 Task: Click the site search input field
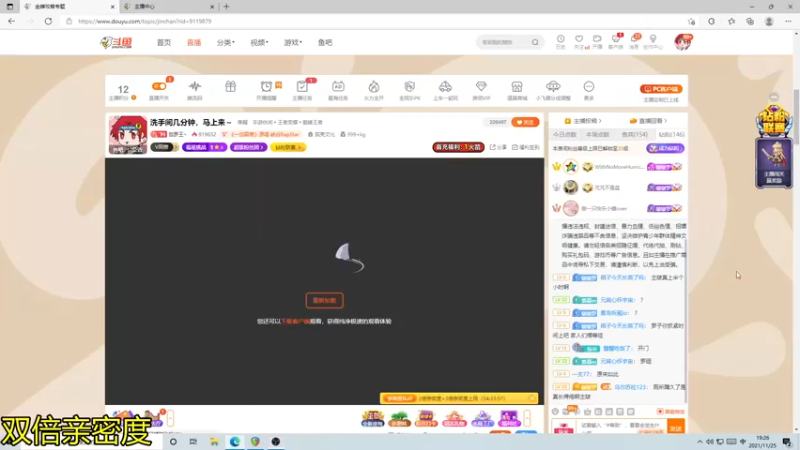pyautogui.click(x=504, y=42)
